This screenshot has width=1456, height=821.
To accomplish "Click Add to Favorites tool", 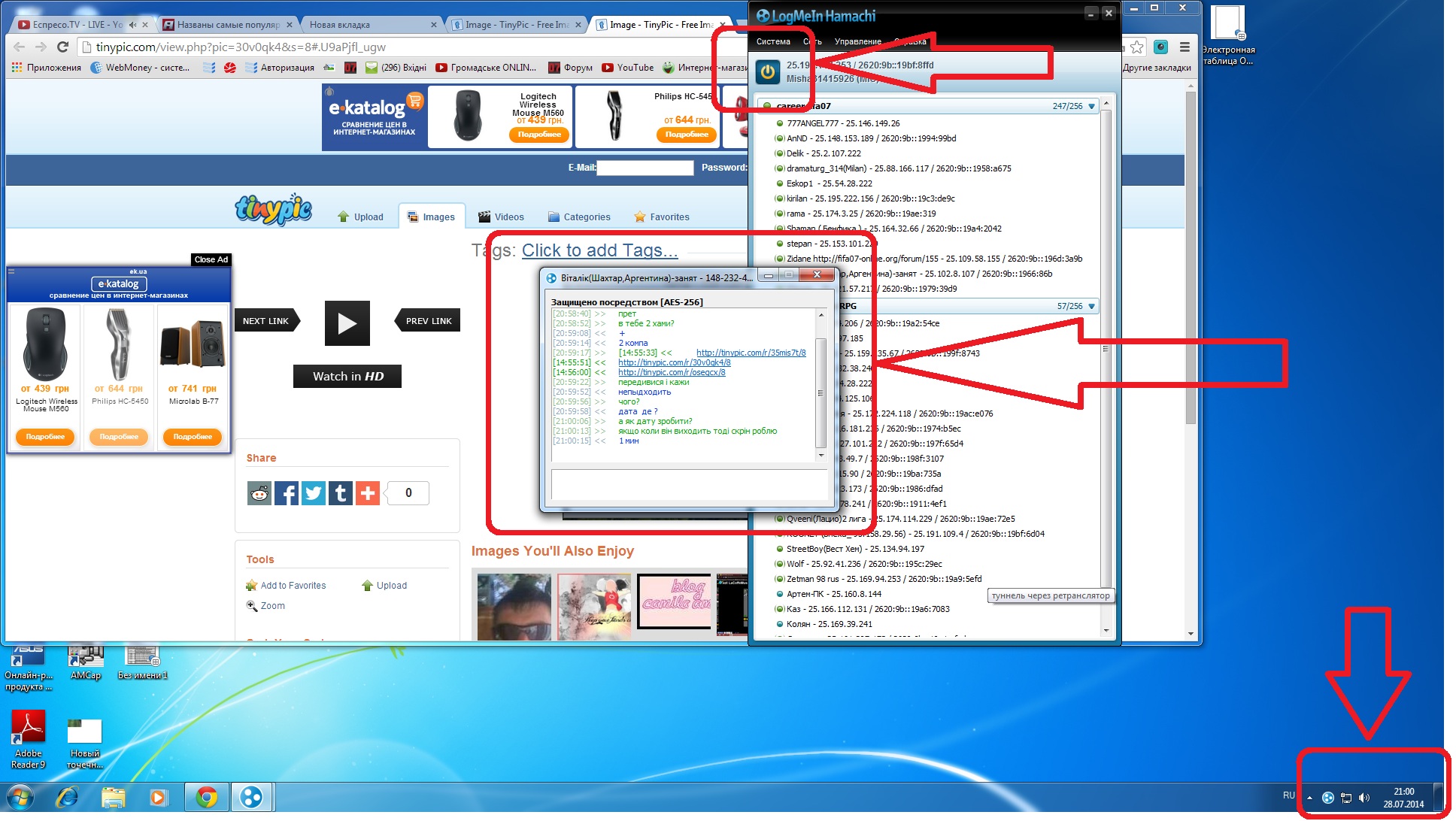I will 287,586.
